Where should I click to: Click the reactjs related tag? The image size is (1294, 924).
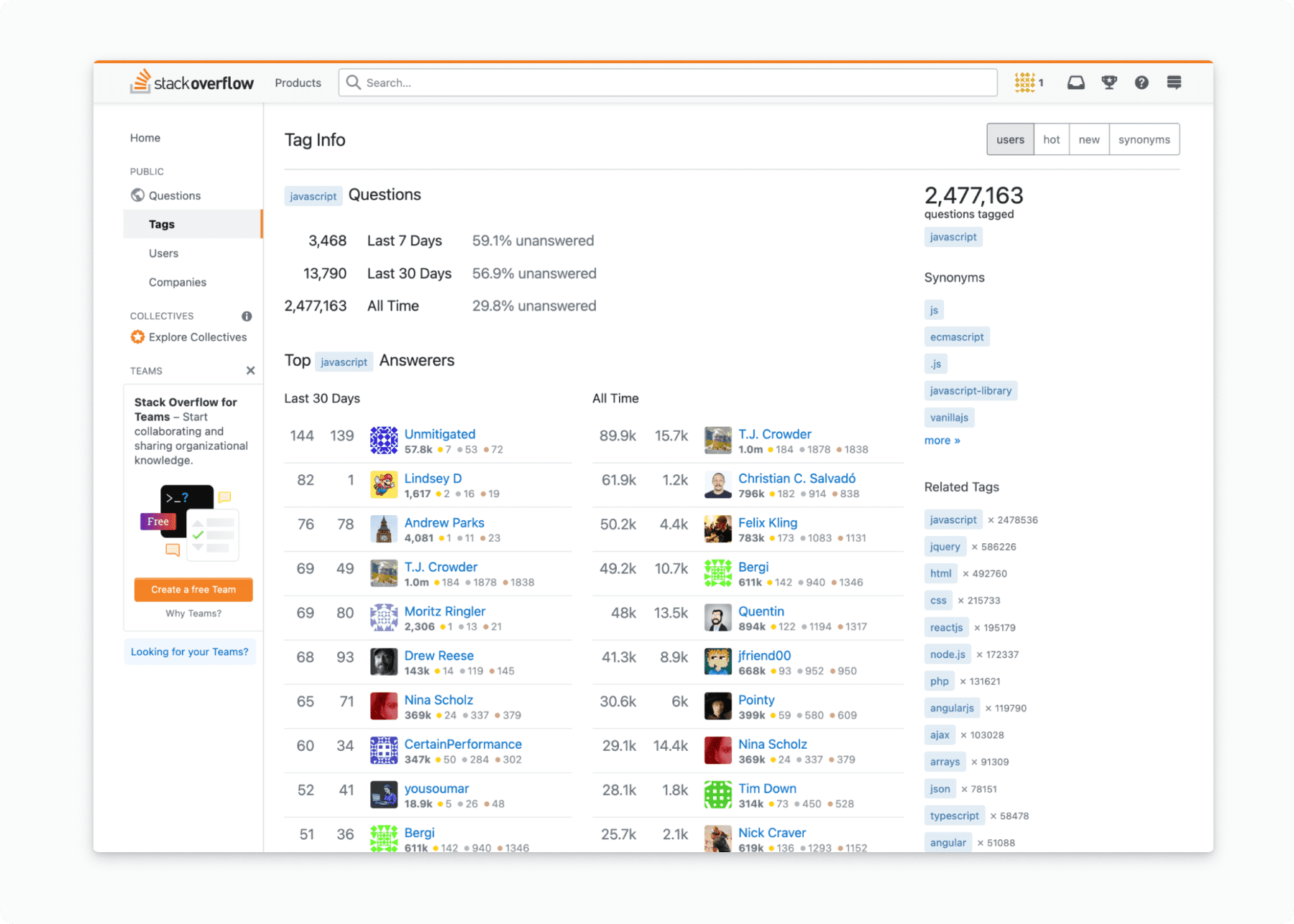coord(946,627)
